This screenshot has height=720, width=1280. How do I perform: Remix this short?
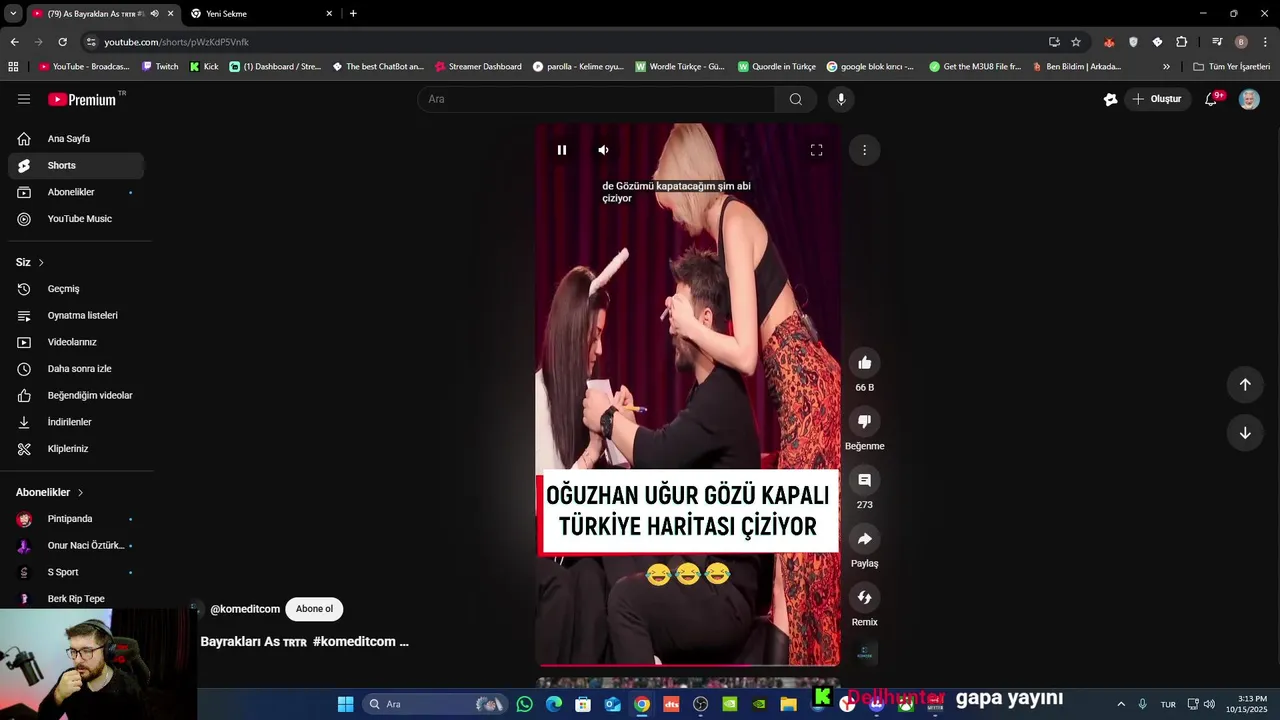[865, 598]
